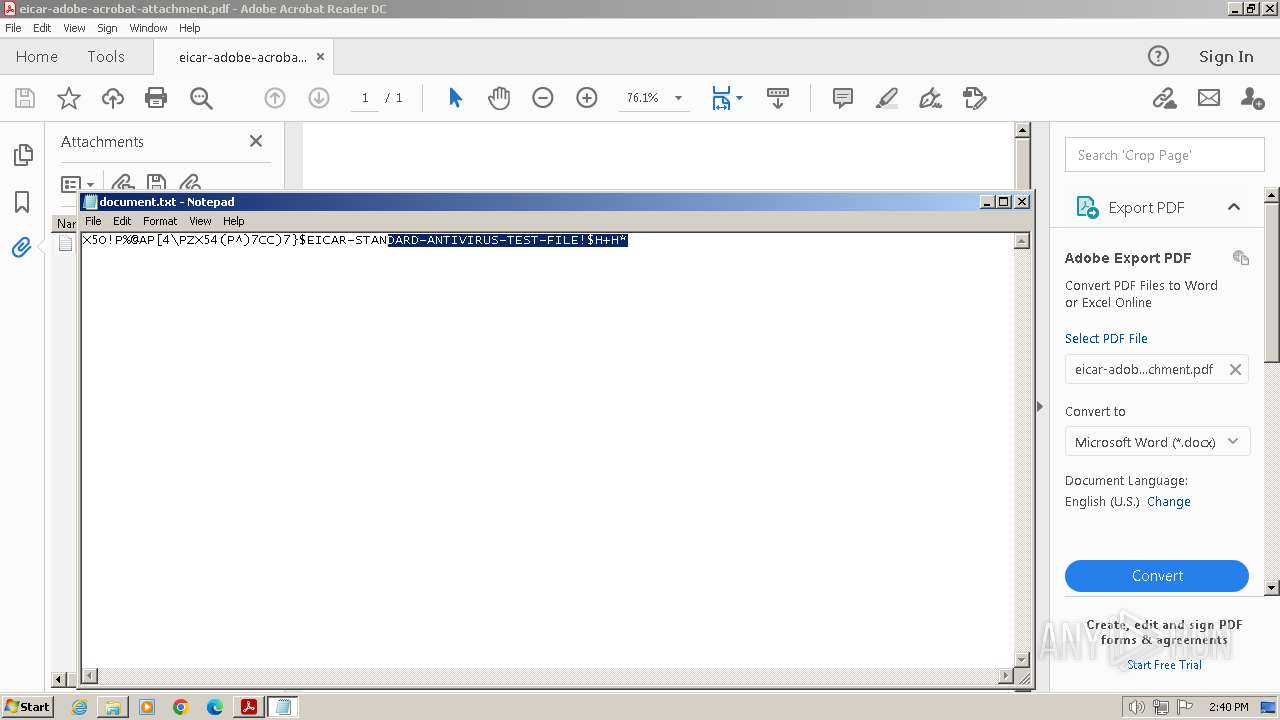Open Acrobat Edit menu
Viewport: 1280px width, 720px height.
pos(42,28)
